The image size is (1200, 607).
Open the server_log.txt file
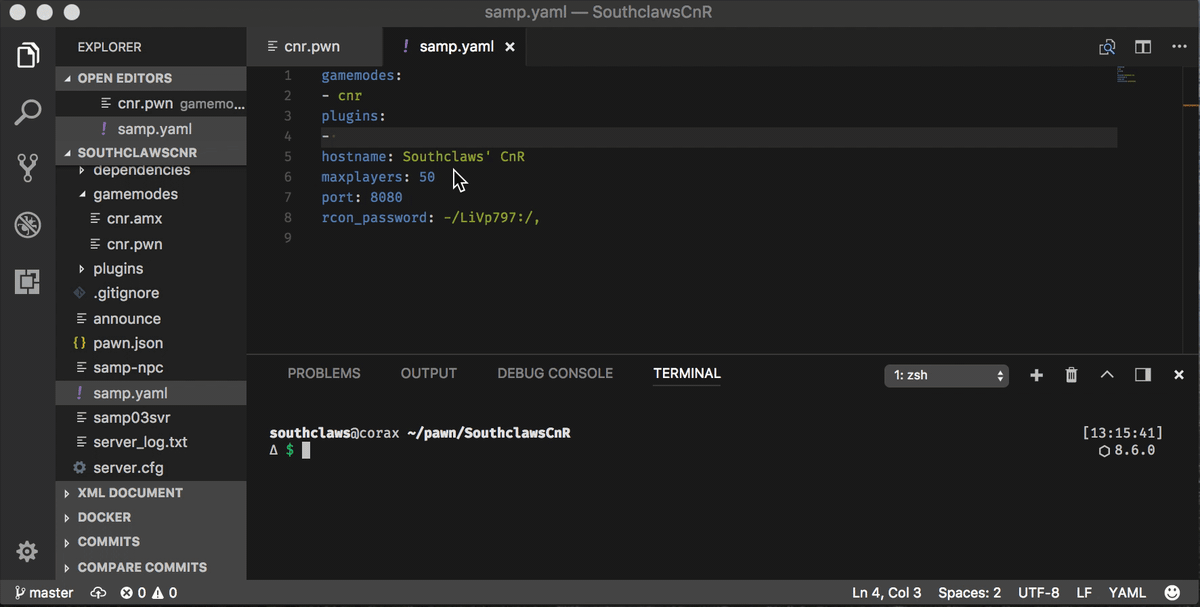tap(151, 442)
